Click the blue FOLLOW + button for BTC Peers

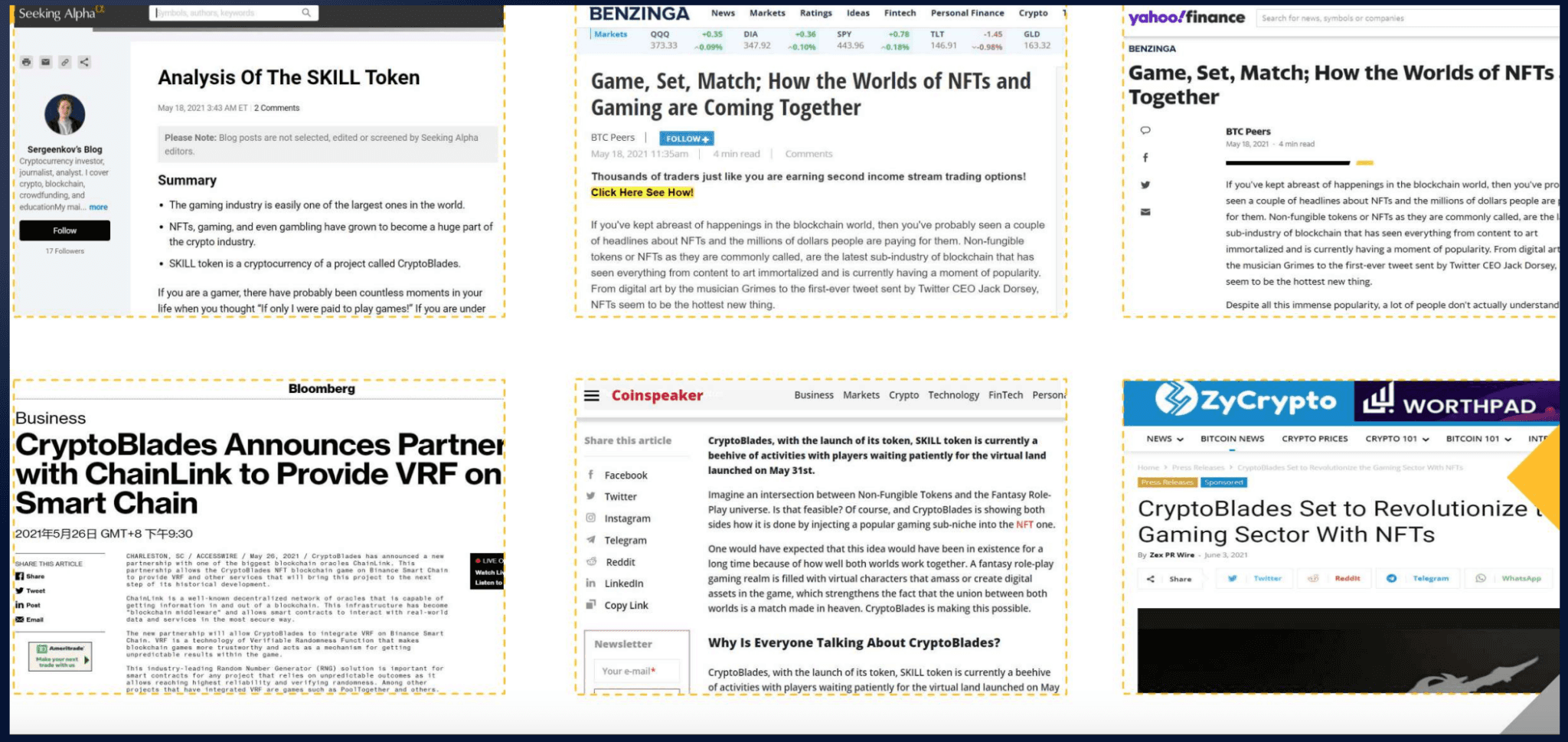click(x=687, y=139)
